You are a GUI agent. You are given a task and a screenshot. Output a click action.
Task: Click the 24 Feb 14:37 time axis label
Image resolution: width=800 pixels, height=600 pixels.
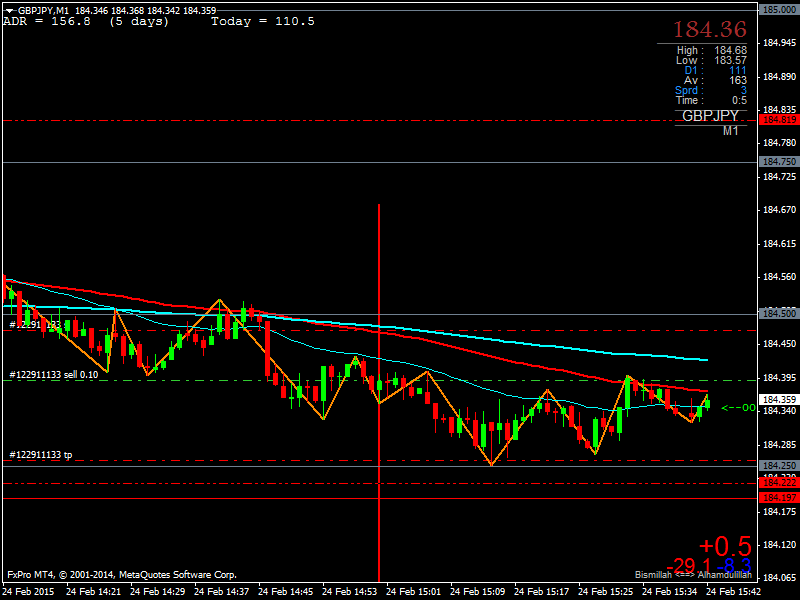point(221,592)
